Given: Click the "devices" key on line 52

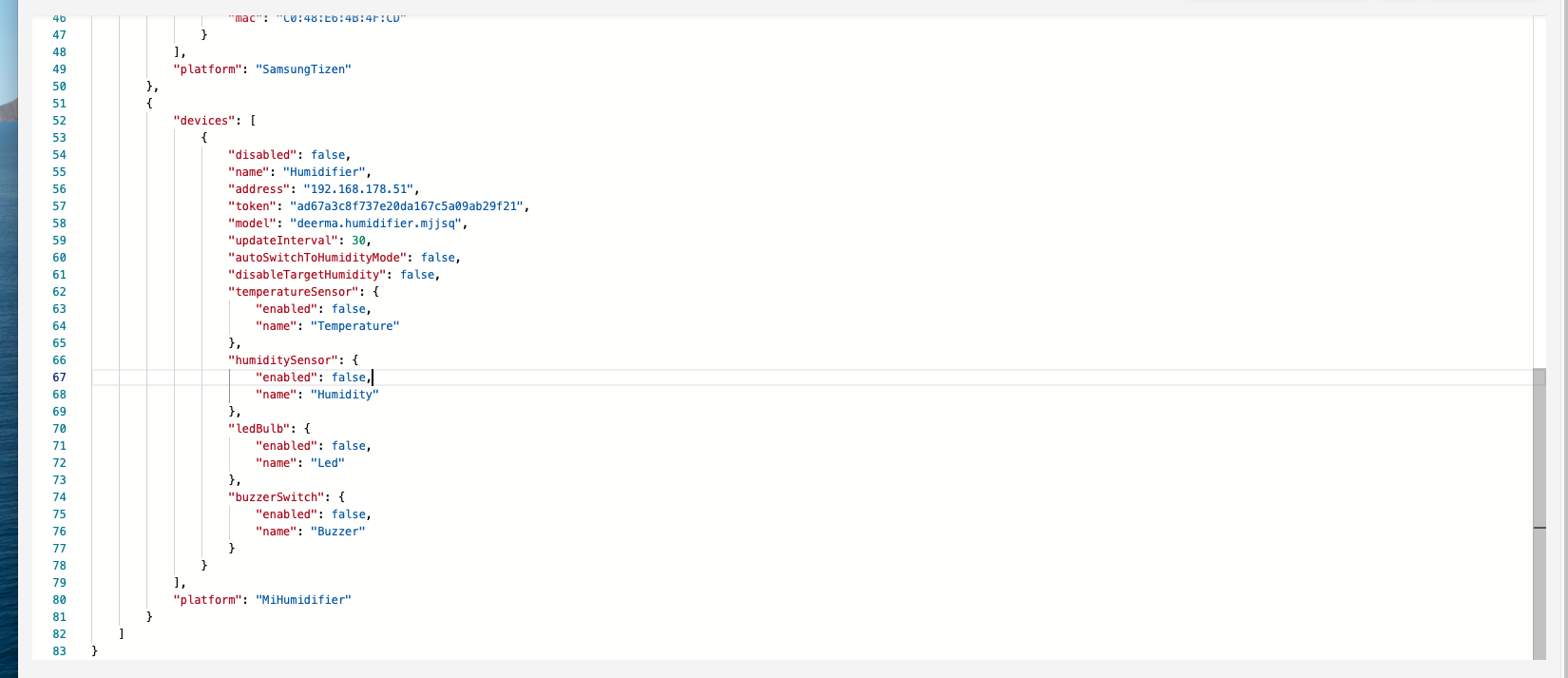Looking at the screenshot, I should tap(204, 121).
